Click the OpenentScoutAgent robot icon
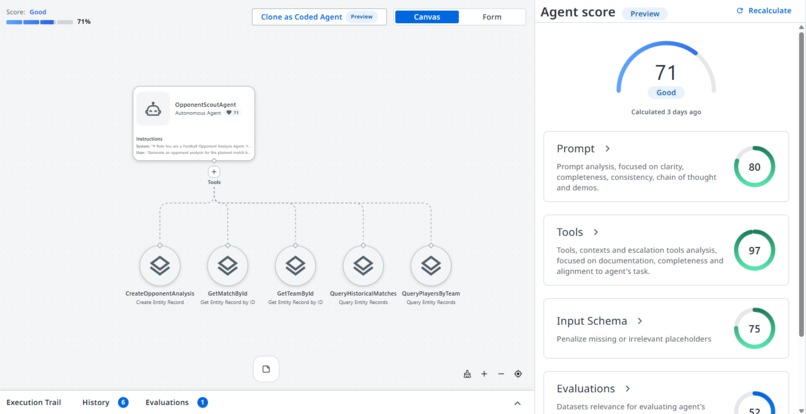Viewport: 806px width, 414px height. click(x=153, y=109)
